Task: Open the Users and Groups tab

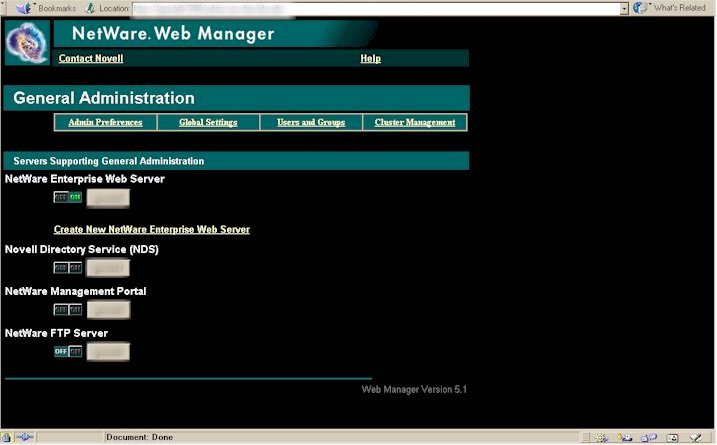Action: 311,122
